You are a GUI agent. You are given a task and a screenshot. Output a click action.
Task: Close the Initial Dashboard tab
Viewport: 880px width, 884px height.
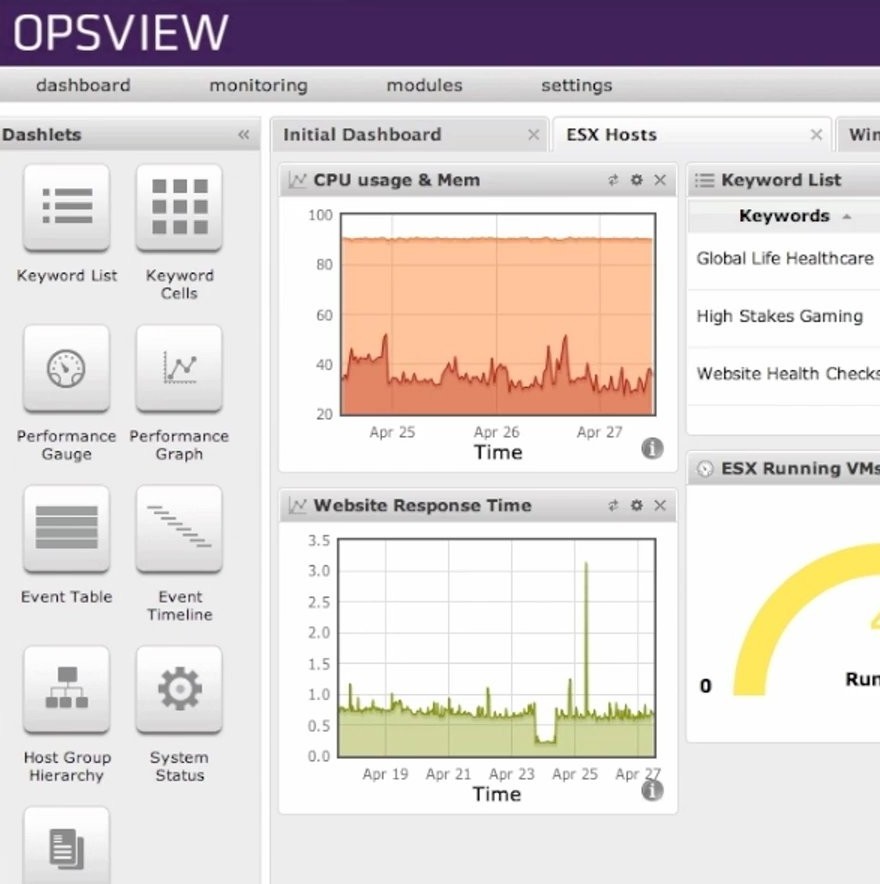point(533,135)
